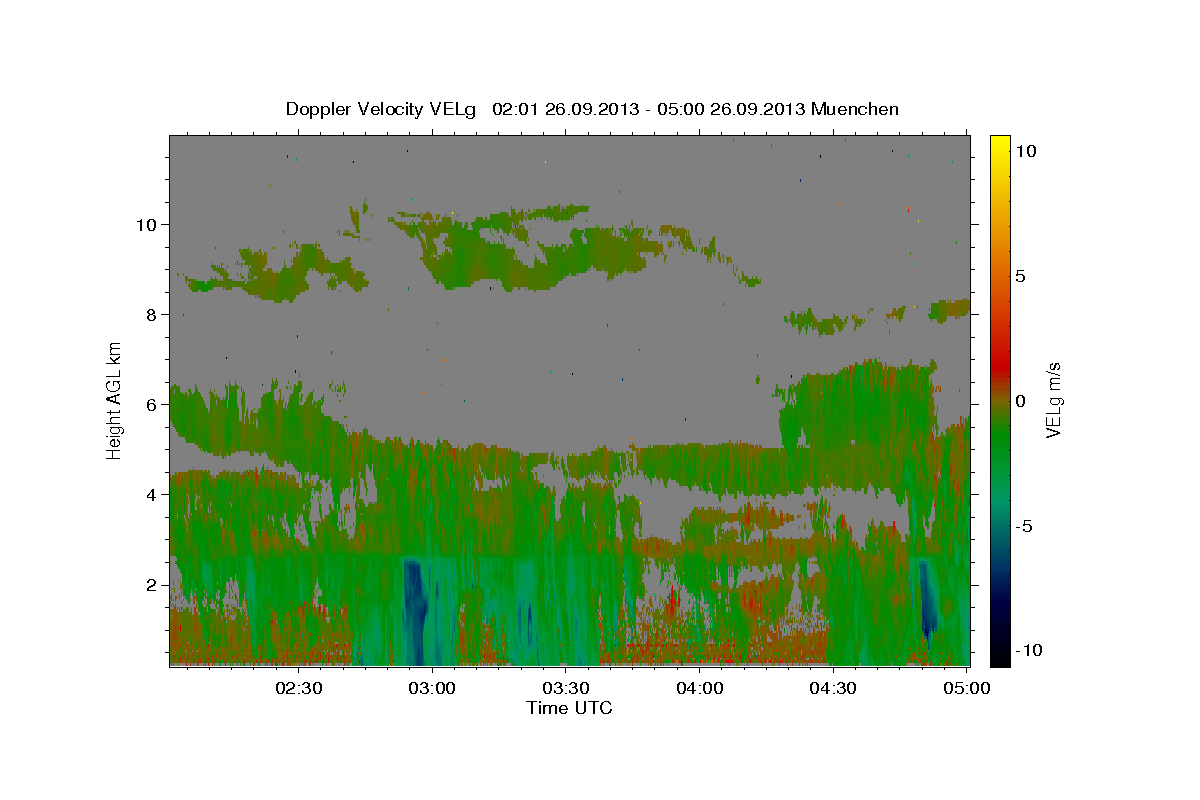Click the 04:30 time tick label
Screen dimensions: 1200x800
pyautogui.click(x=834, y=689)
